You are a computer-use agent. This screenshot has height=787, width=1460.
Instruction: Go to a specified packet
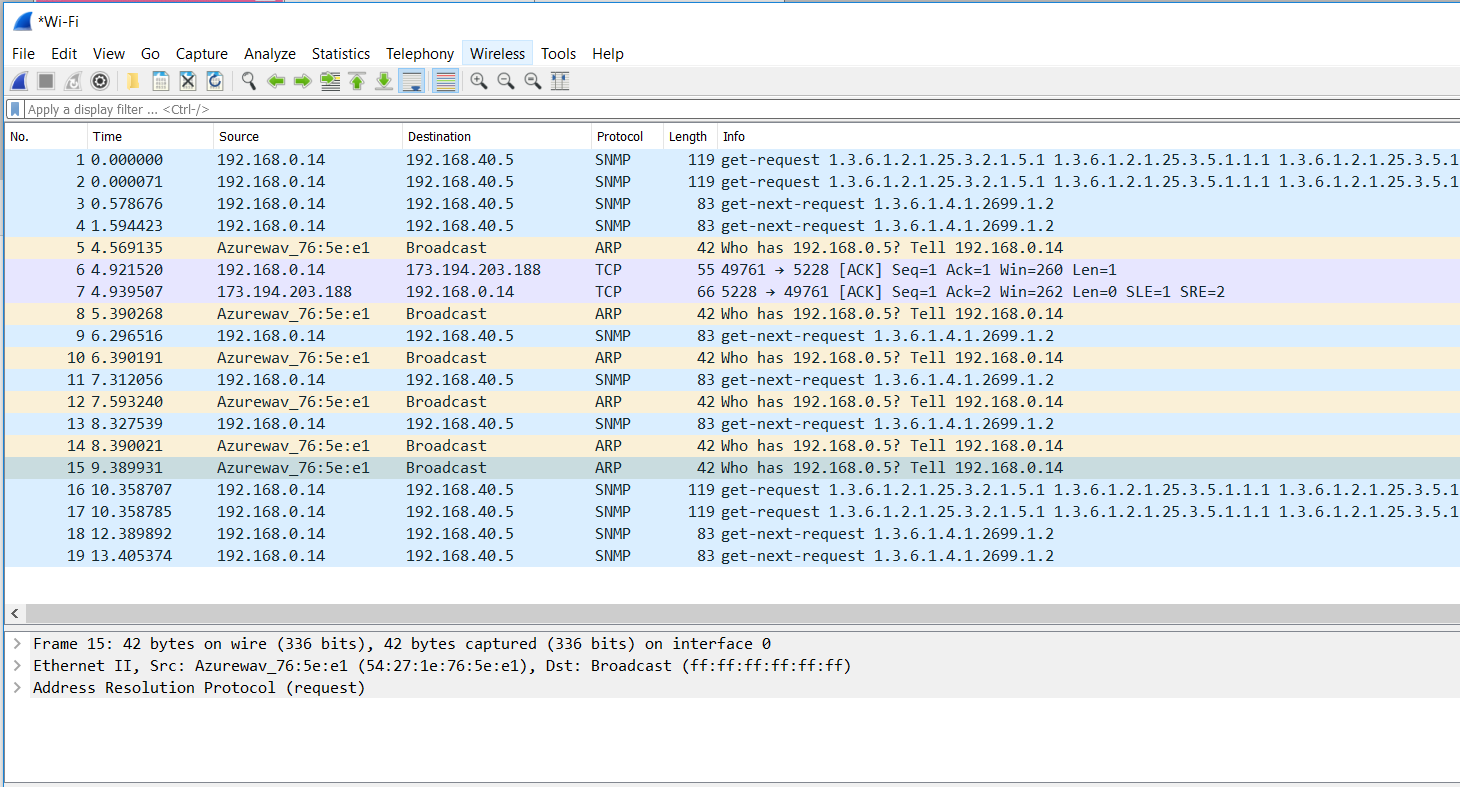coord(330,81)
